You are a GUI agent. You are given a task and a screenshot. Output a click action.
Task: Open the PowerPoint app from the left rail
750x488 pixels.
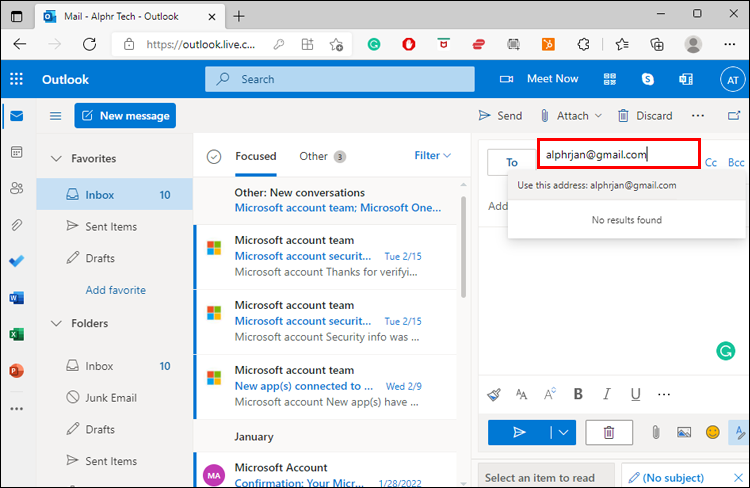coord(17,370)
